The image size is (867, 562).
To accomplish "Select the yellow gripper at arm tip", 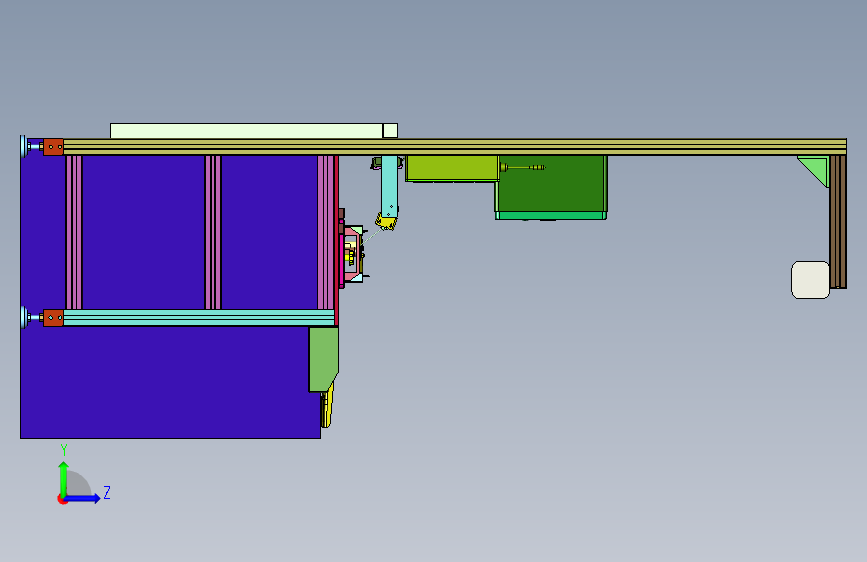I will (386, 223).
